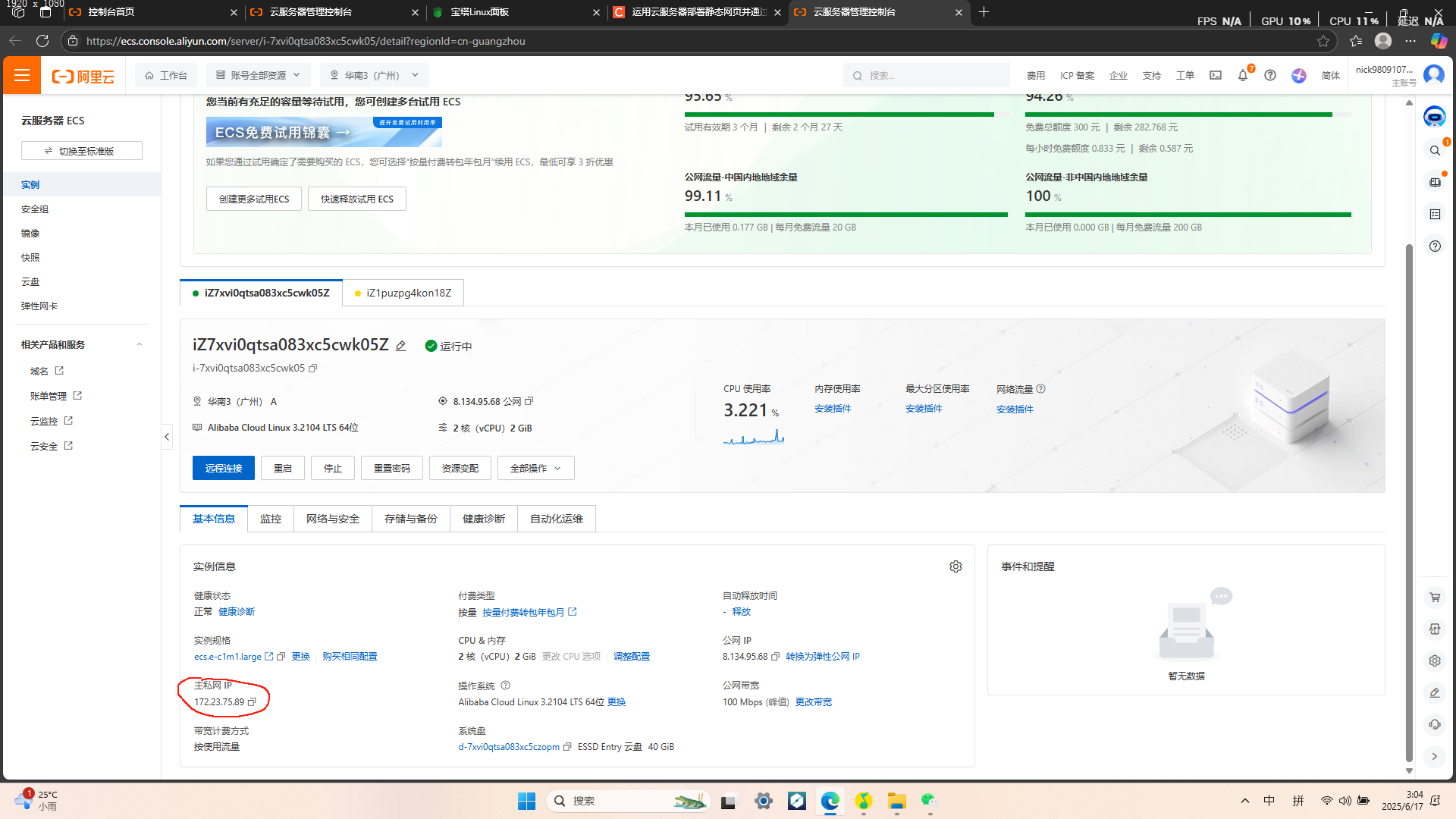Viewport: 1456px width, 819px height.
Task: Click Create More Trial ECS button
Action: point(254,199)
